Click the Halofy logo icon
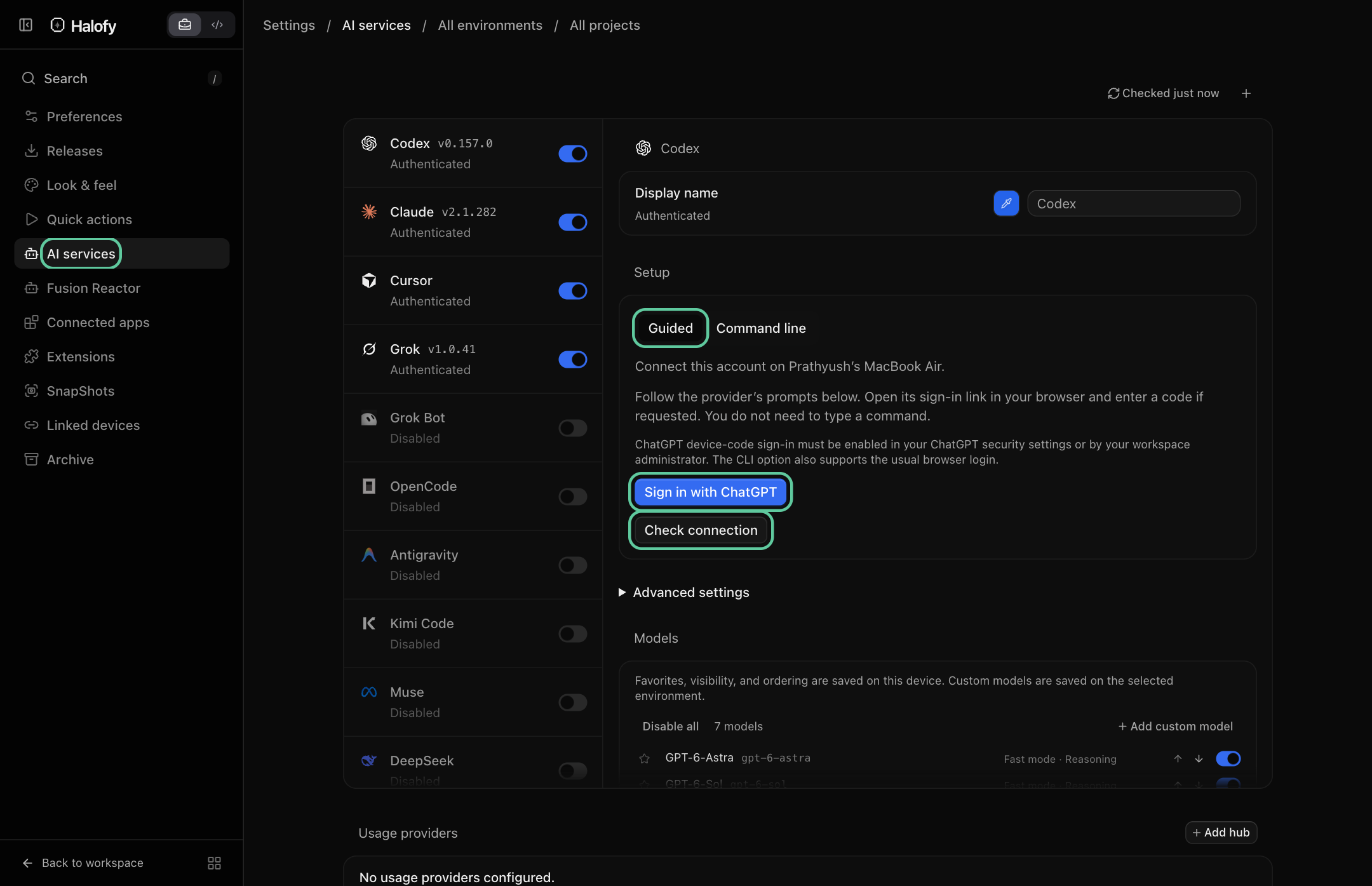The image size is (1372, 886). [x=58, y=25]
